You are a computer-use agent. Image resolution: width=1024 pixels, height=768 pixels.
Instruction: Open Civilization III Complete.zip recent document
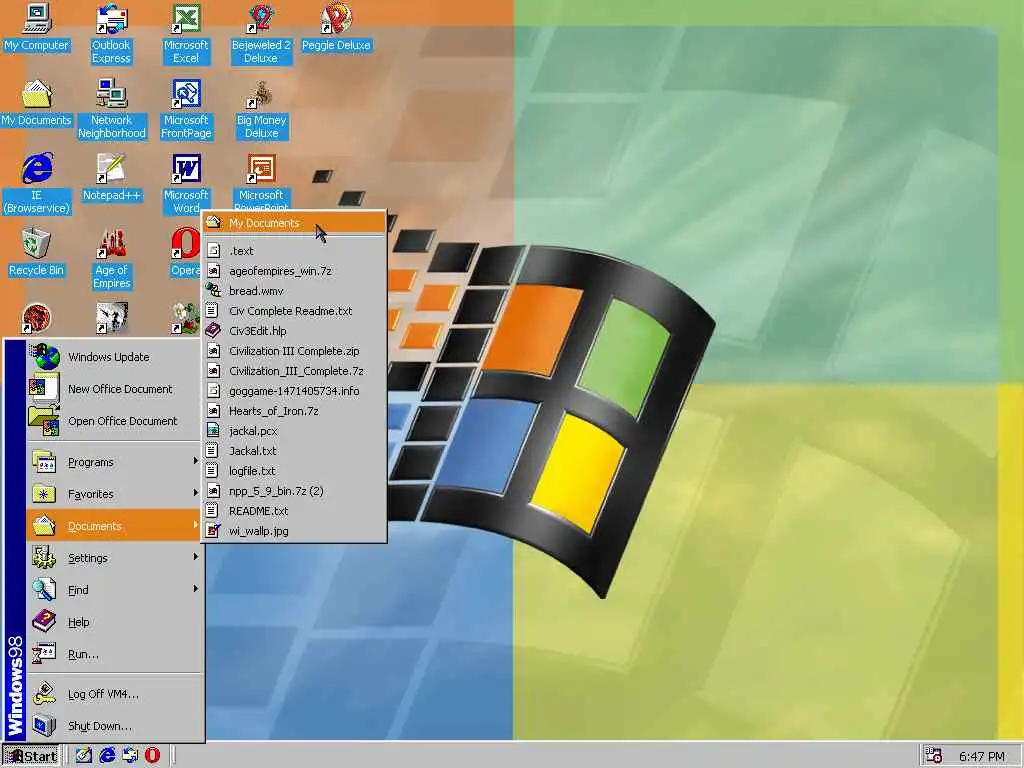tap(294, 351)
